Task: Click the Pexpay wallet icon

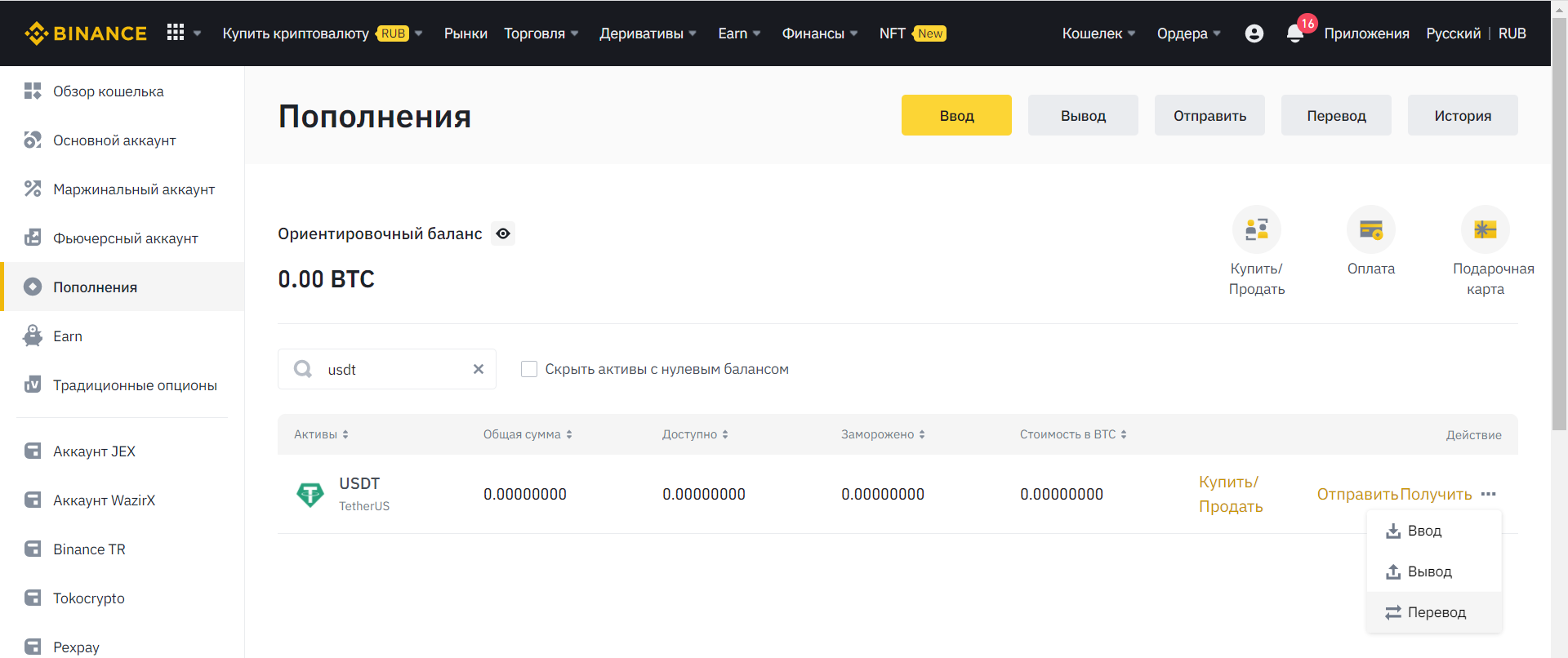Action: (33, 647)
